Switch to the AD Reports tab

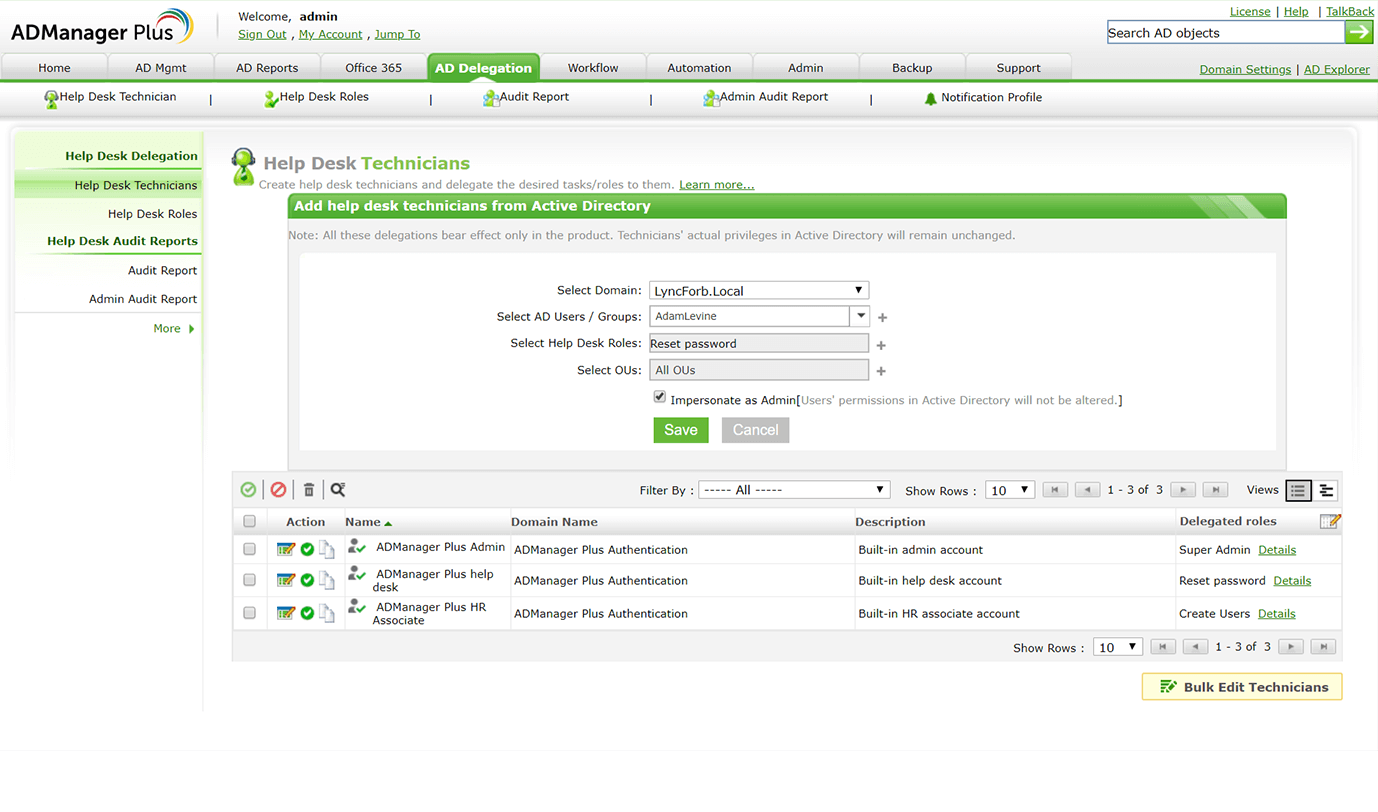pyautogui.click(x=267, y=67)
